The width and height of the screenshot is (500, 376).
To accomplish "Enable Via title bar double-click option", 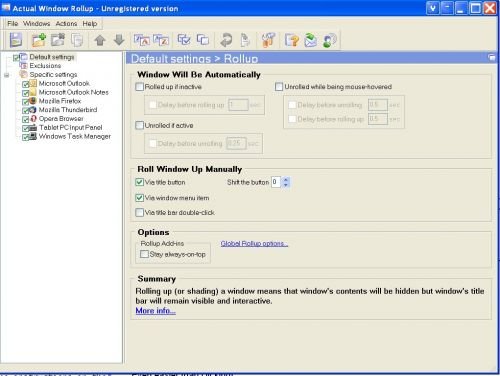I will pos(139,212).
